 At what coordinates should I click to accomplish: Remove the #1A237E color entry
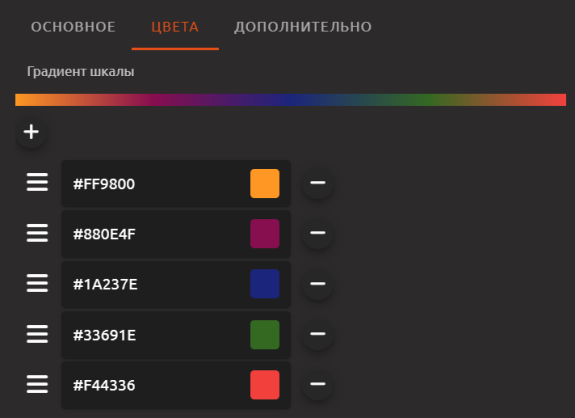click(x=318, y=283)
